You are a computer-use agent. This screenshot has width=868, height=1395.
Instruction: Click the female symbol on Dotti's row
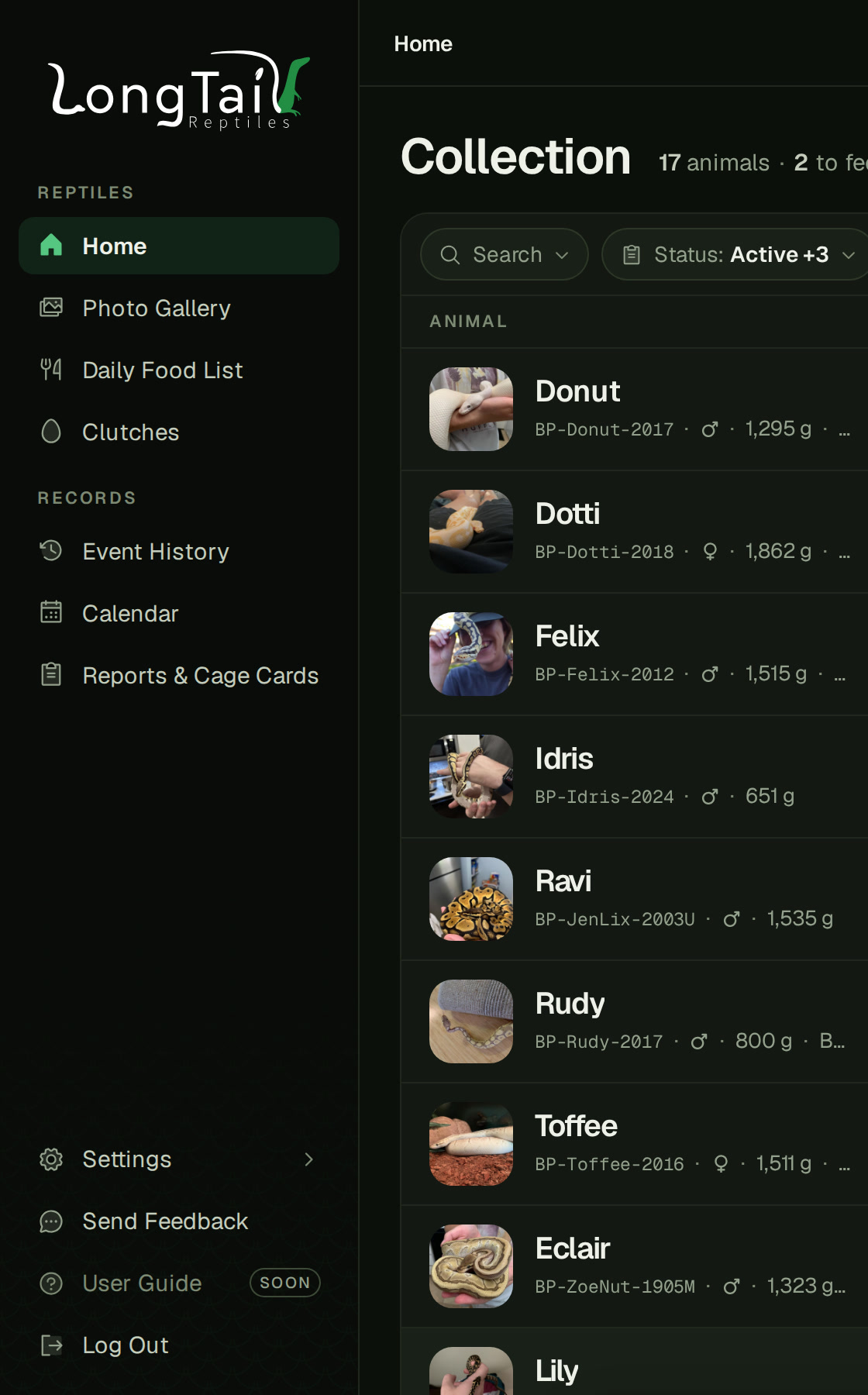710,552
